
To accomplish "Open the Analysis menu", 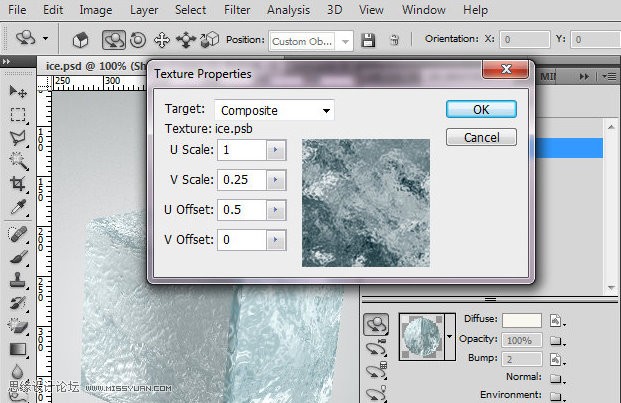I will point(288,10).
